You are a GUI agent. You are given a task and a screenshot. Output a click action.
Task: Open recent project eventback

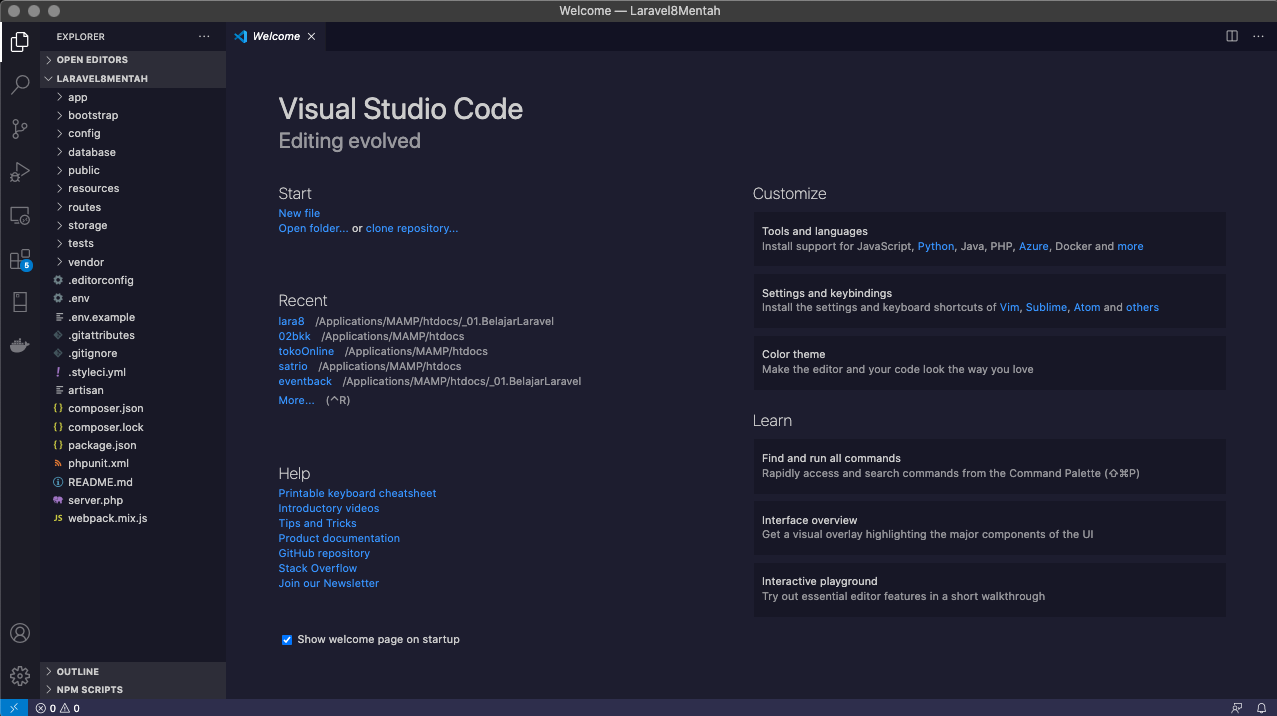[305, 381]
